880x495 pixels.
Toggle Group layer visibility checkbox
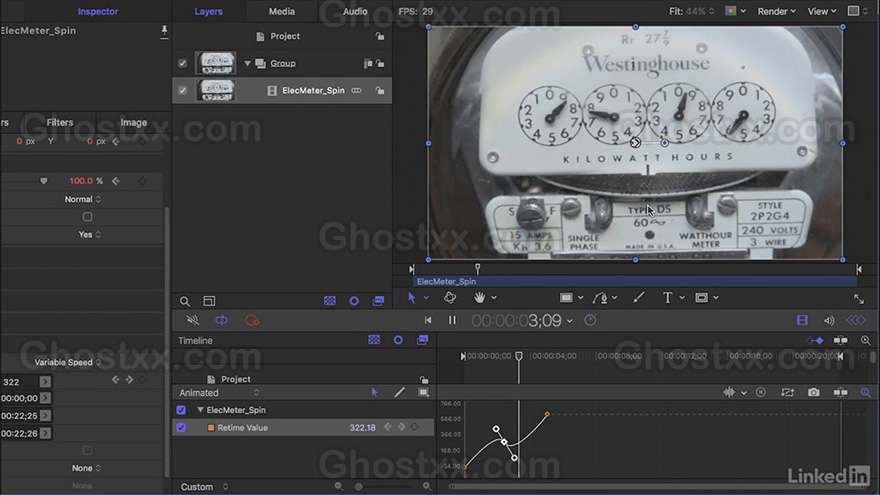(x=182, y=63)
